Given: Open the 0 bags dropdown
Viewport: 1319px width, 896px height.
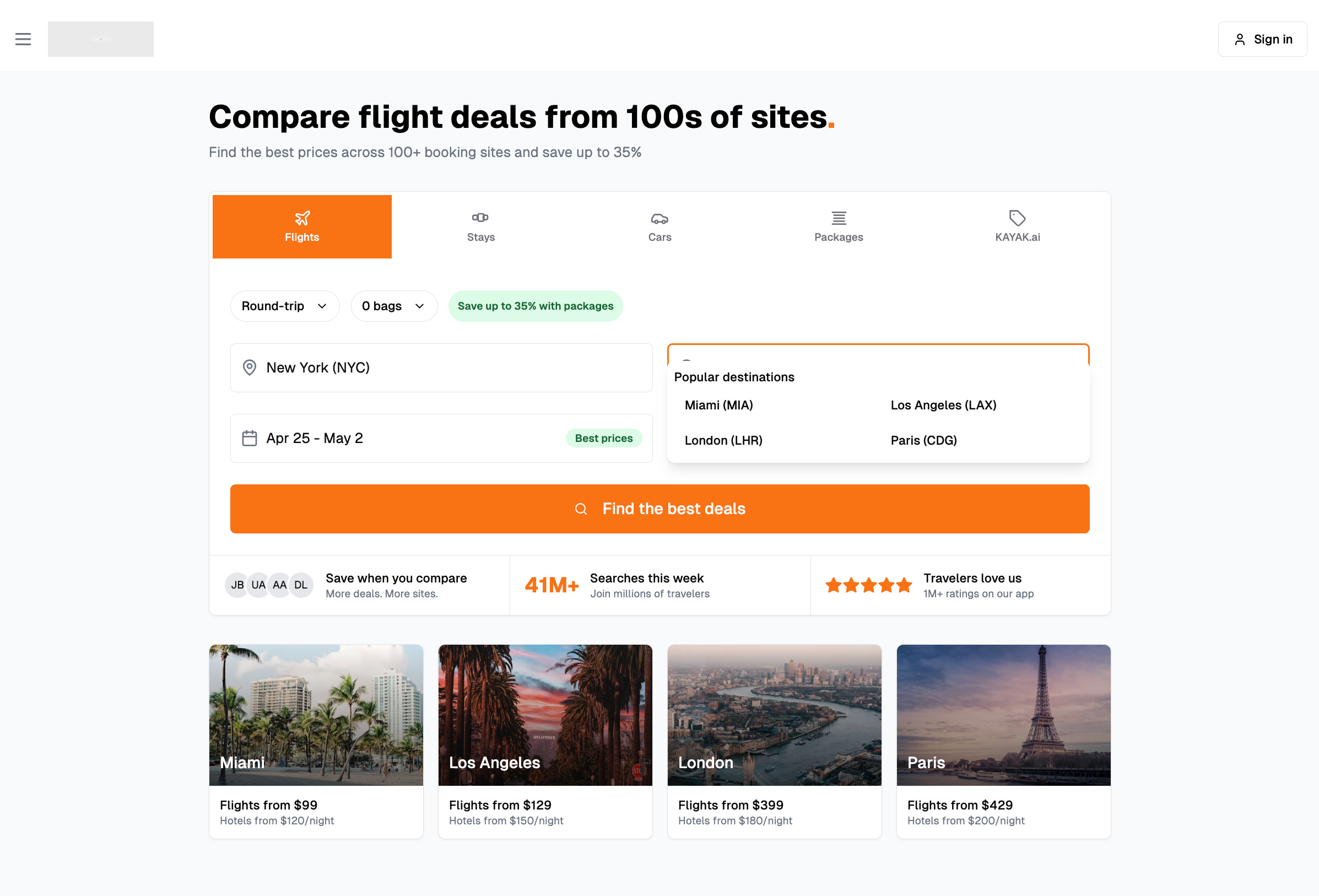Looking at the screenshot, I should tap(393, 306).
